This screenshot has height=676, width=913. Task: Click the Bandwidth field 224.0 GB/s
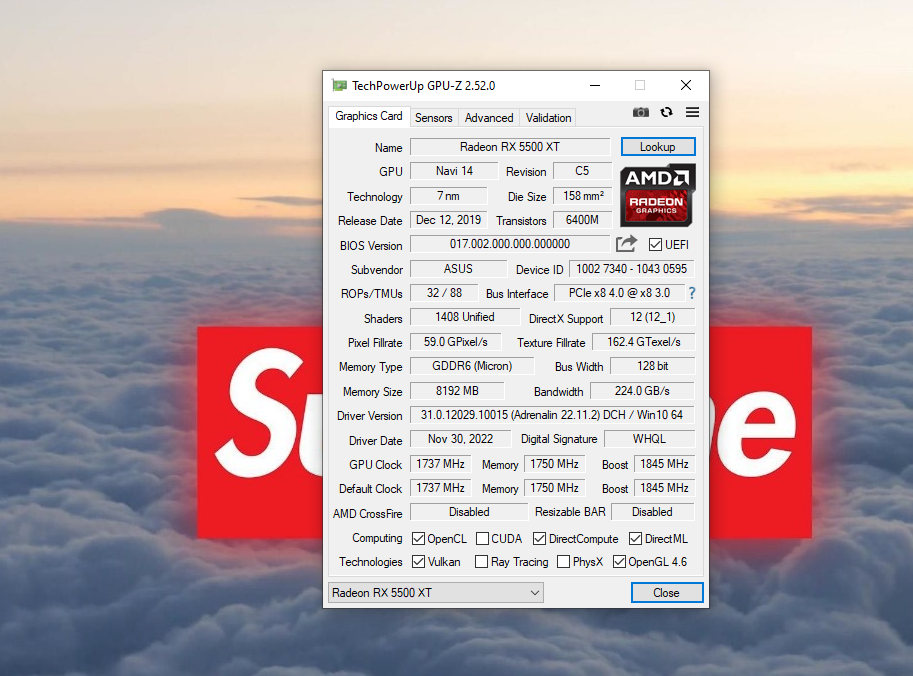[x=642, y=391]
